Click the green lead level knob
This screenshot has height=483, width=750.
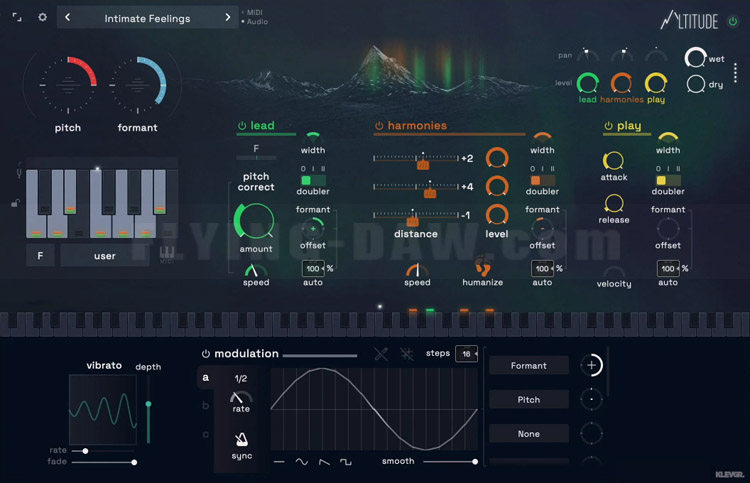(x=587, y=83)
